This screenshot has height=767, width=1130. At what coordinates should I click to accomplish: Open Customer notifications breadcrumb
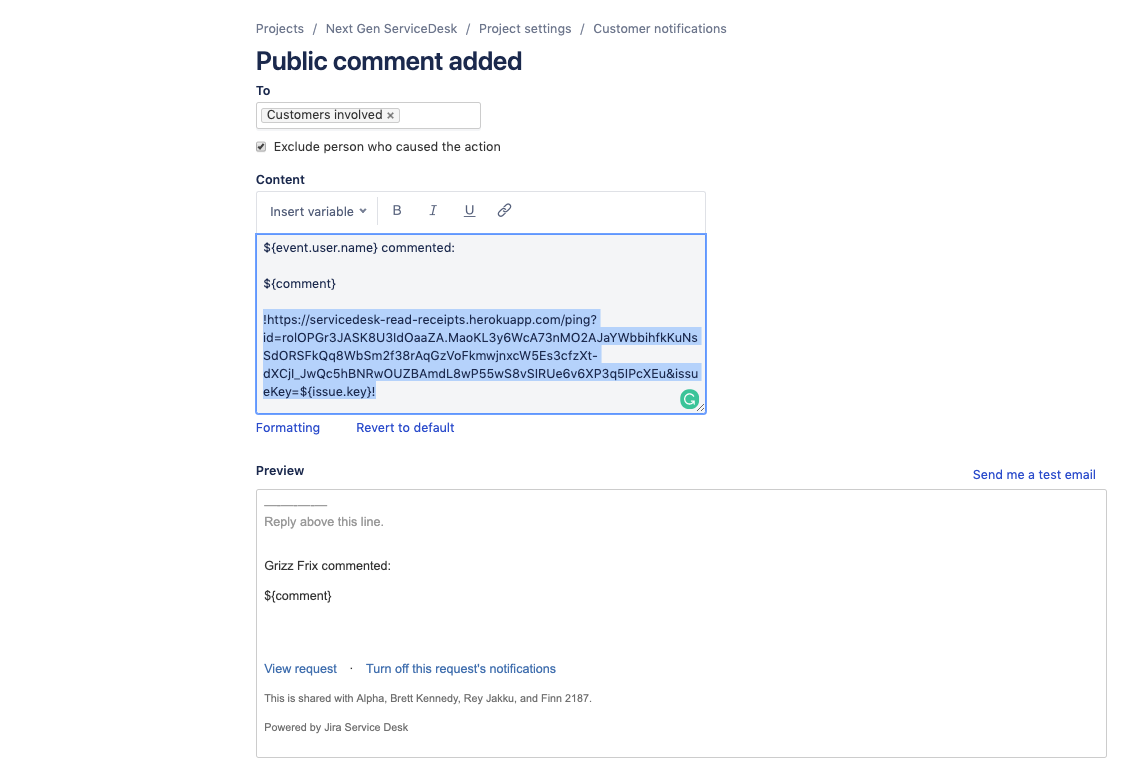click(660, 29)
